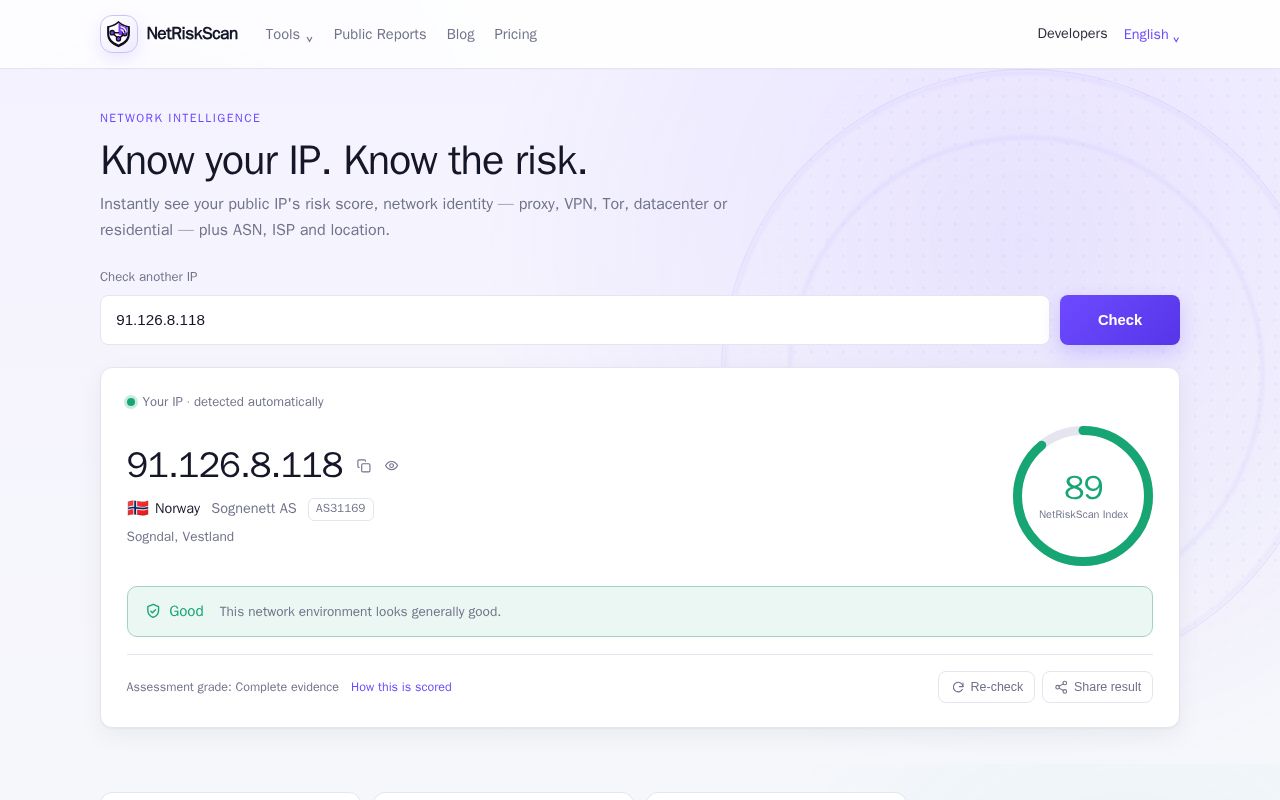This screenshot has height=800, width=1280.
Task: Click the purple Check button
Action: pyautogui.click(x=1120, y=320)
